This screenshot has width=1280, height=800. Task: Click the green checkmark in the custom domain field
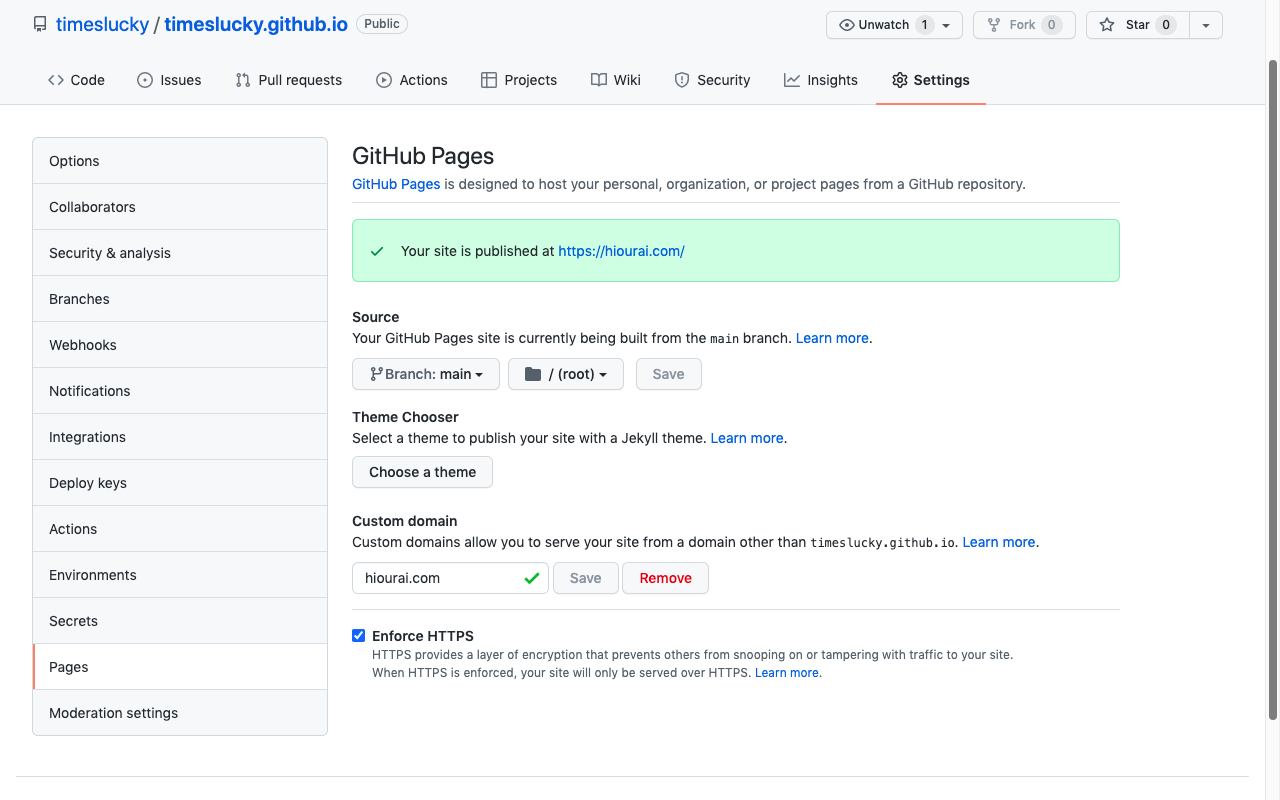coord(532,578)
